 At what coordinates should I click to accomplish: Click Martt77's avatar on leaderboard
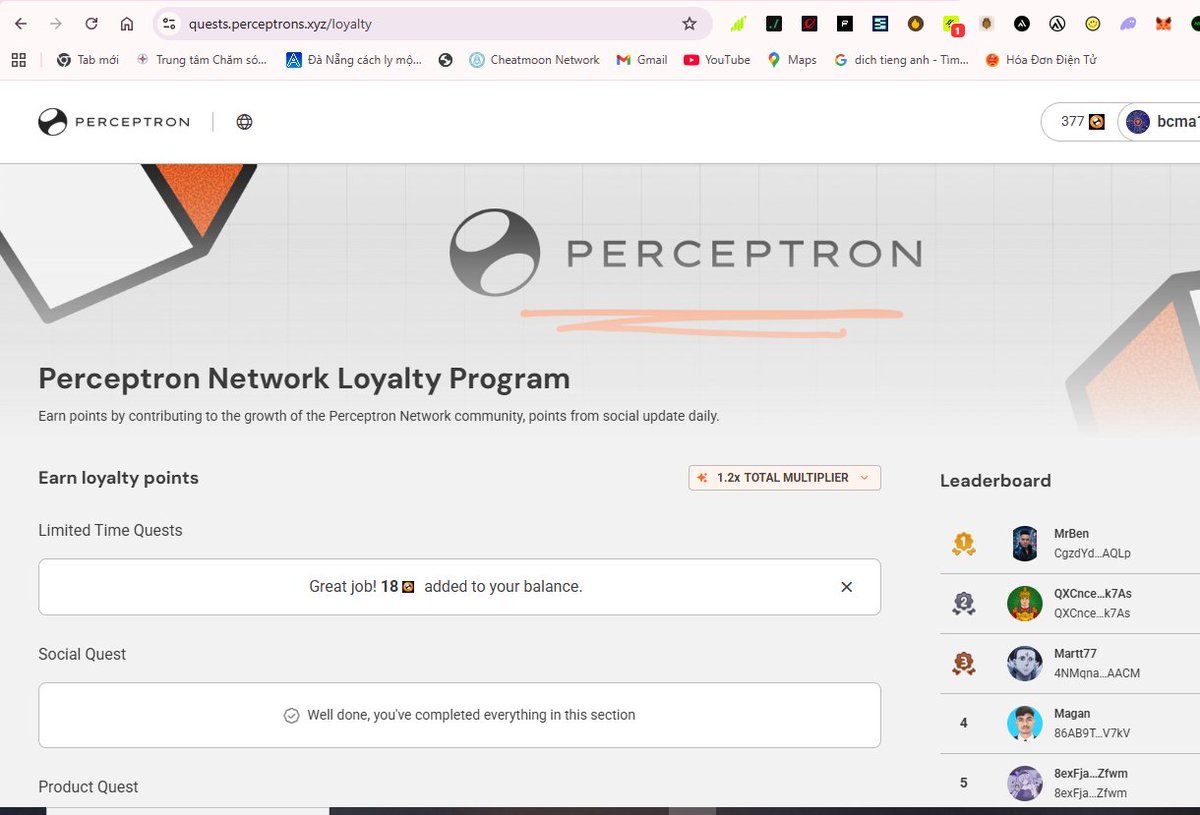pos(1025,664)
